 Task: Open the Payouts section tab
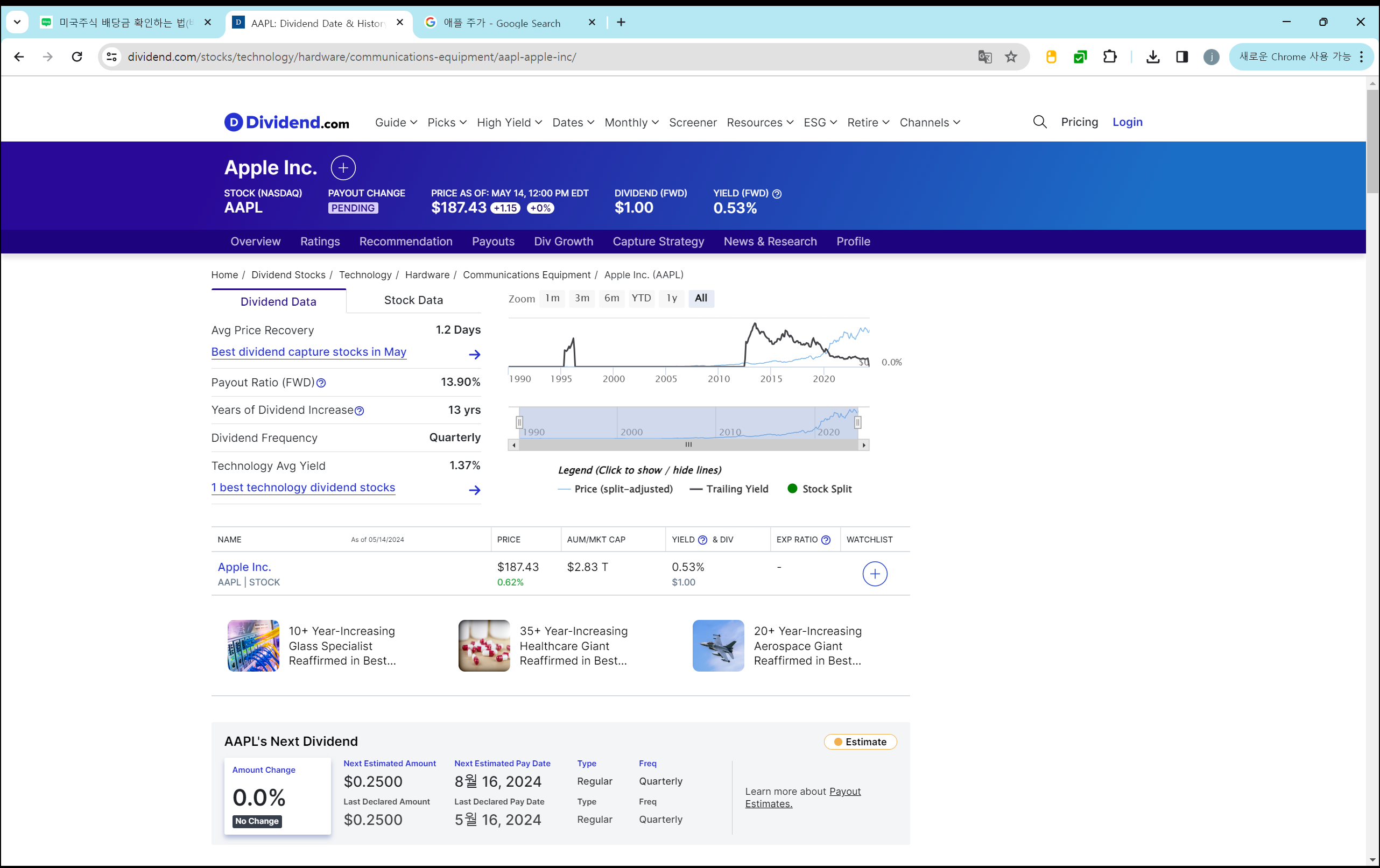(493, 241)
